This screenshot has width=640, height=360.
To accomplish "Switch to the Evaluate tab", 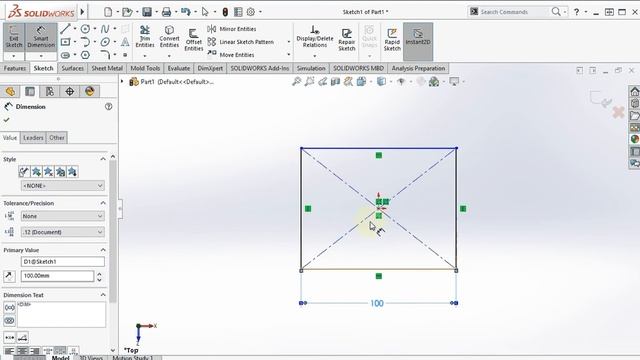I will click(179, 68).
